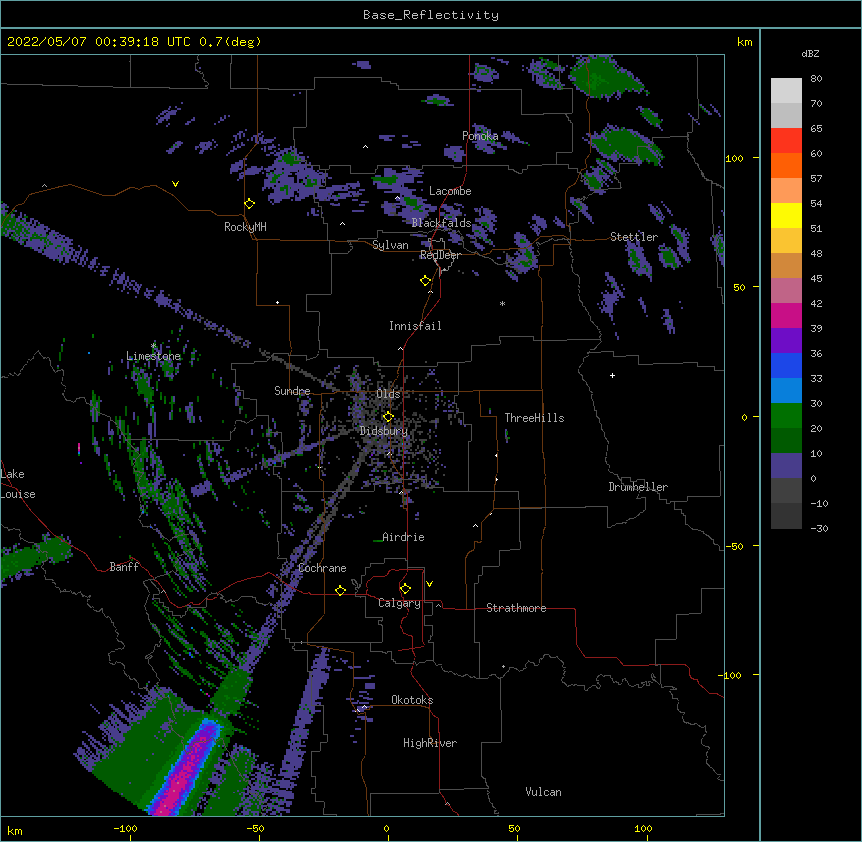Click the 80 value in dBZ legend
The width and height of the screenshot is (862, 842).
tap(816, 79)
